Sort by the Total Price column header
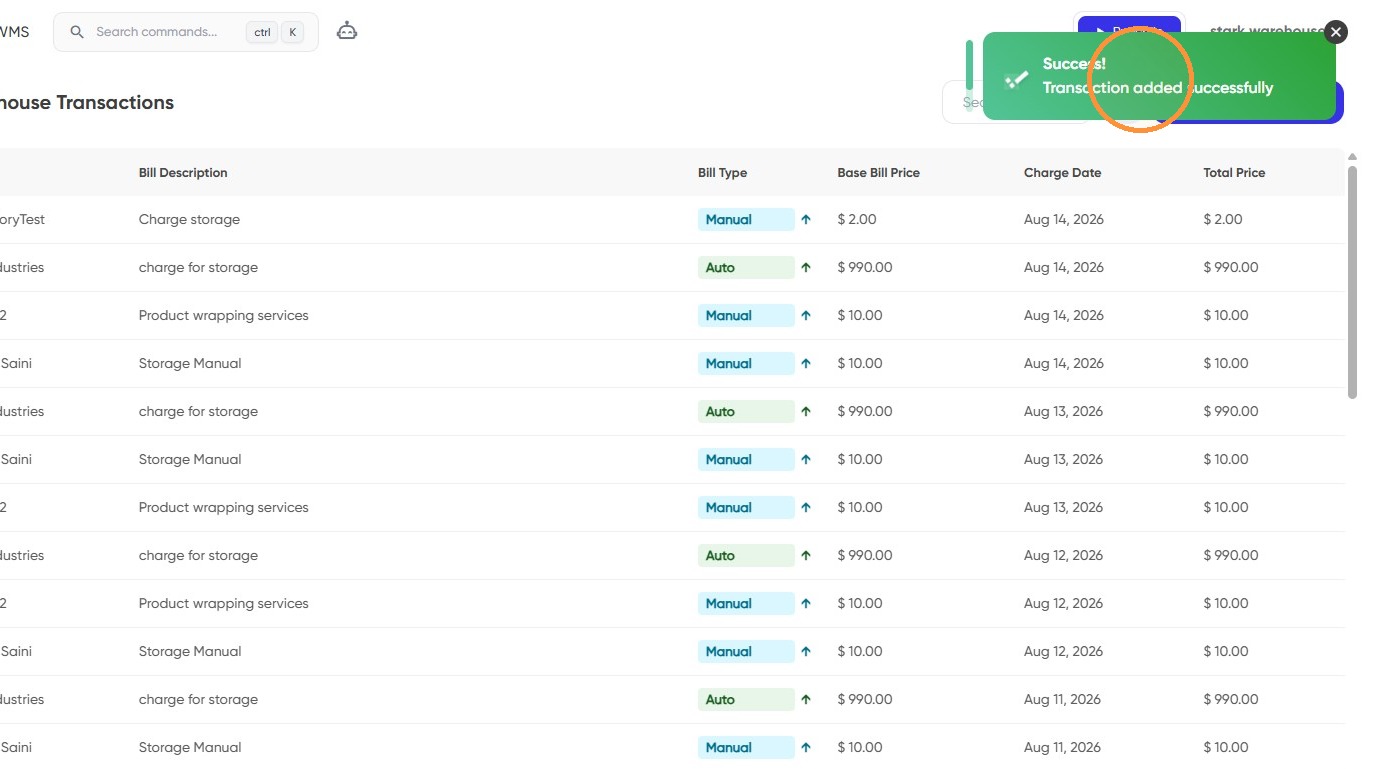 [x=1234, y=172]
